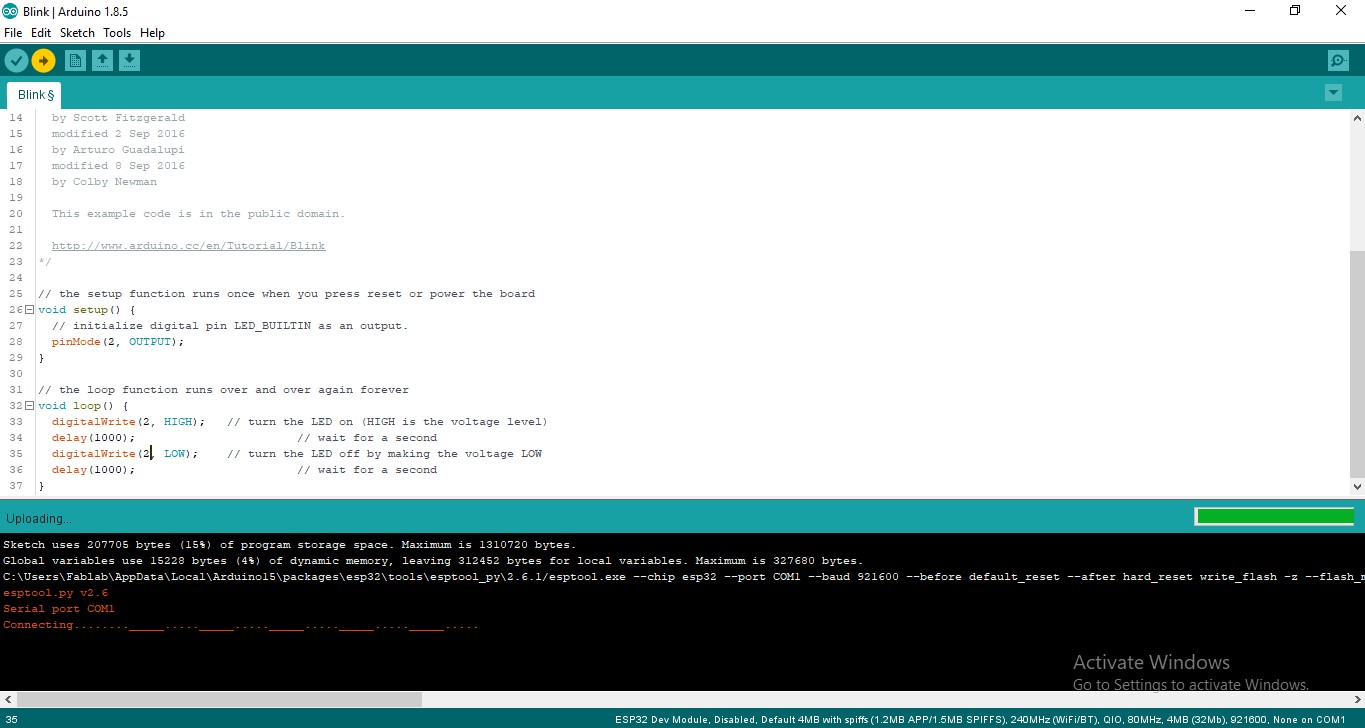Click the ESP32 Dev Module board status text
The height and width of the screenshot is (728, 1365).
980,720
